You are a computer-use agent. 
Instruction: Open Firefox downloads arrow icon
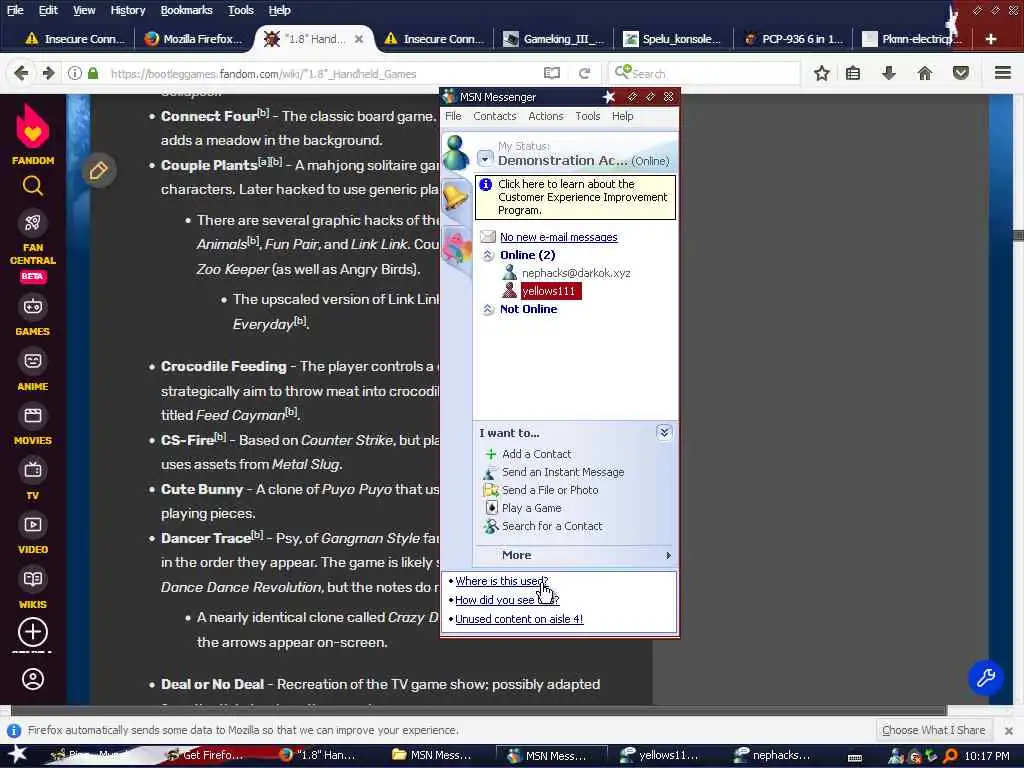coord(888,73)
